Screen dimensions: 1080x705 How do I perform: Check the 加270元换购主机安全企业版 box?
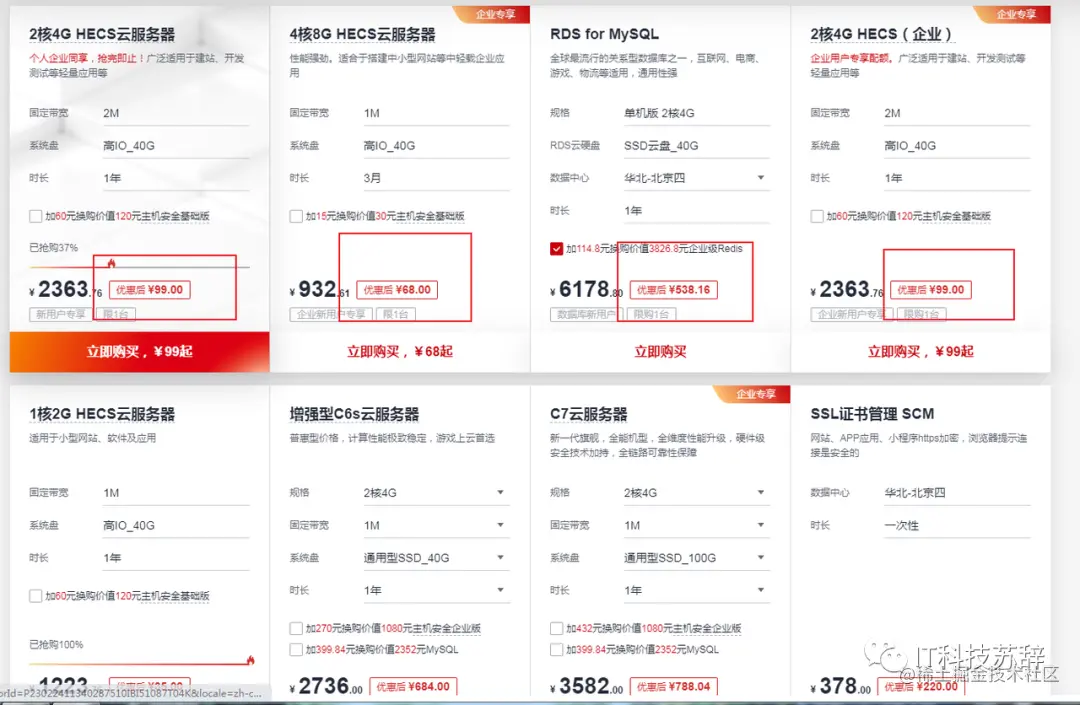pyautogui.click(x=296, y=629)
